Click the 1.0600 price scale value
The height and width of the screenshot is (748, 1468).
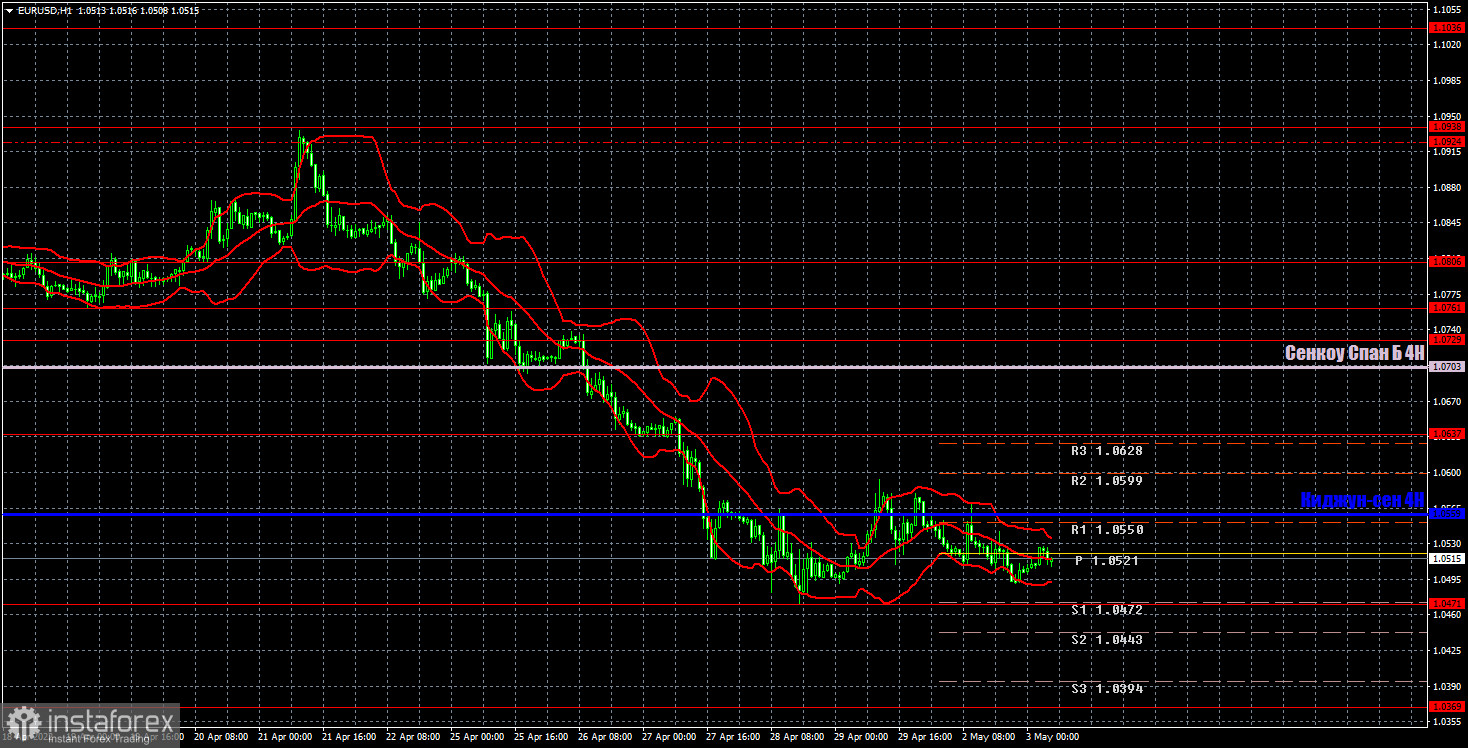pyautogui.click(x=1447, y=472)
